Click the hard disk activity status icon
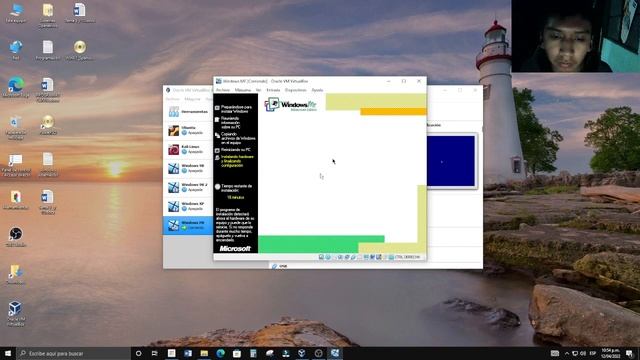 (321, 257)
